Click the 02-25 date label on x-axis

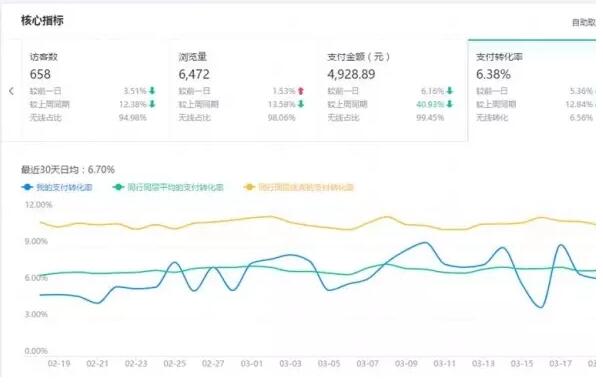point(175,363)
